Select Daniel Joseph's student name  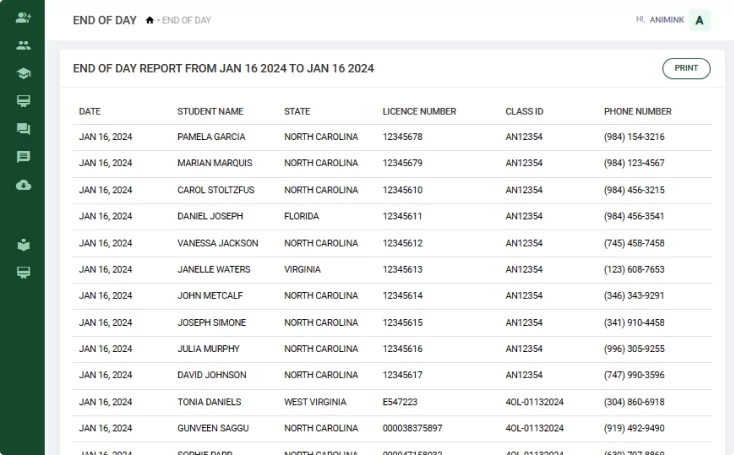coord(210,216)
